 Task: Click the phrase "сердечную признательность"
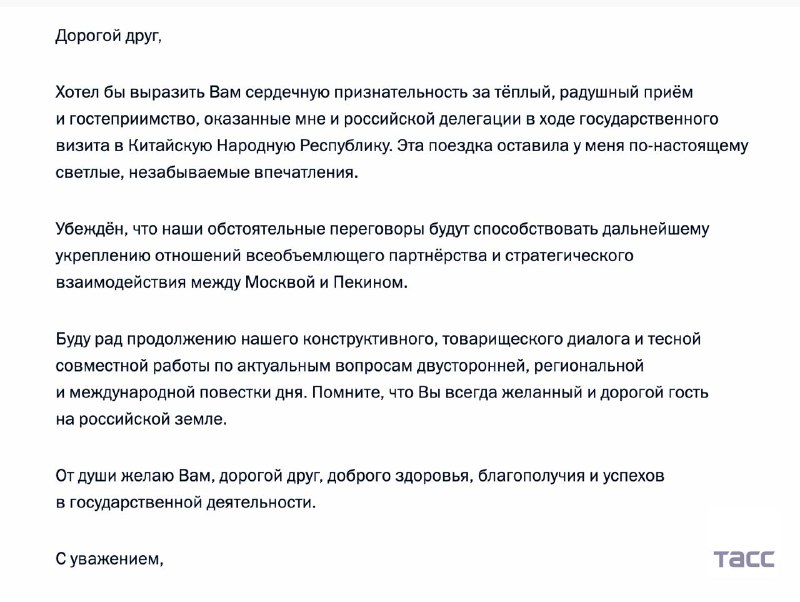point(340,93)
